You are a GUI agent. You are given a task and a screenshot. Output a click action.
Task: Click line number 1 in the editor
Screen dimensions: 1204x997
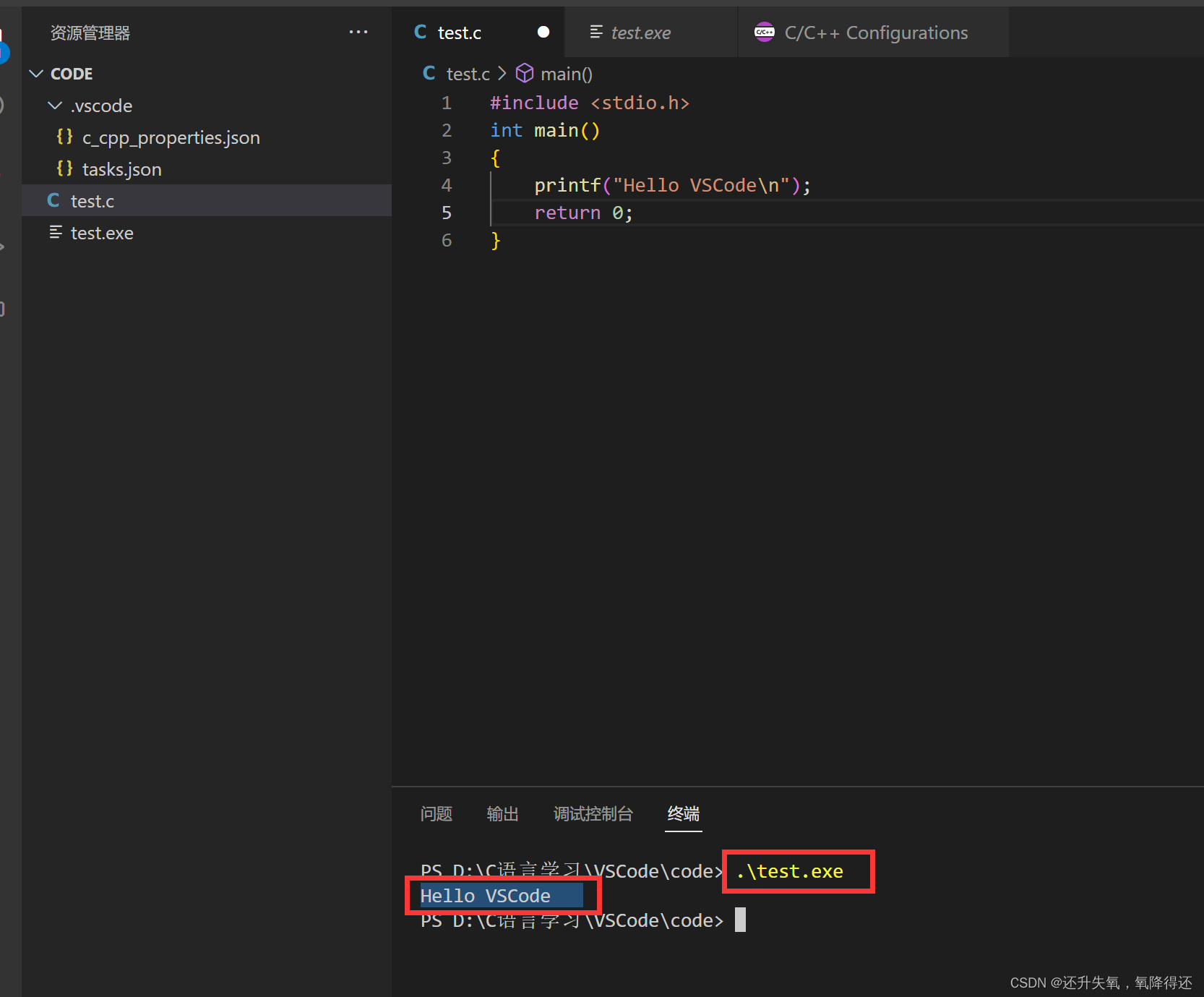(447, 103)
